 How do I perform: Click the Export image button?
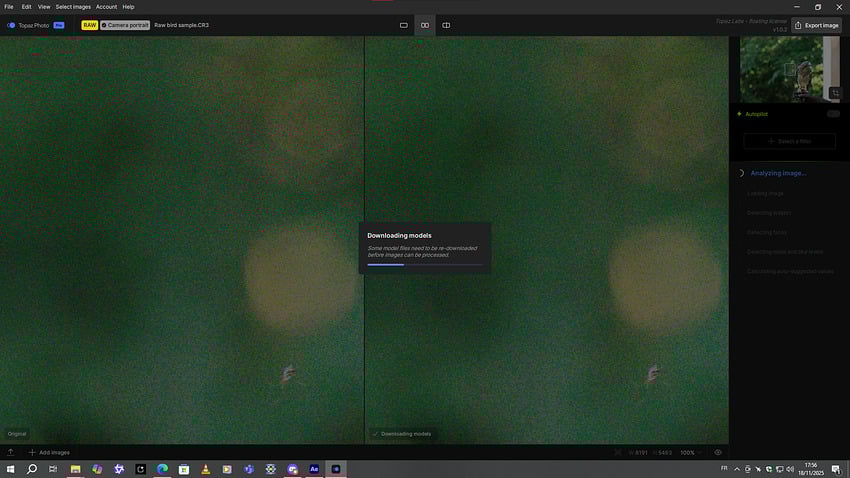[x=816, y=25]
